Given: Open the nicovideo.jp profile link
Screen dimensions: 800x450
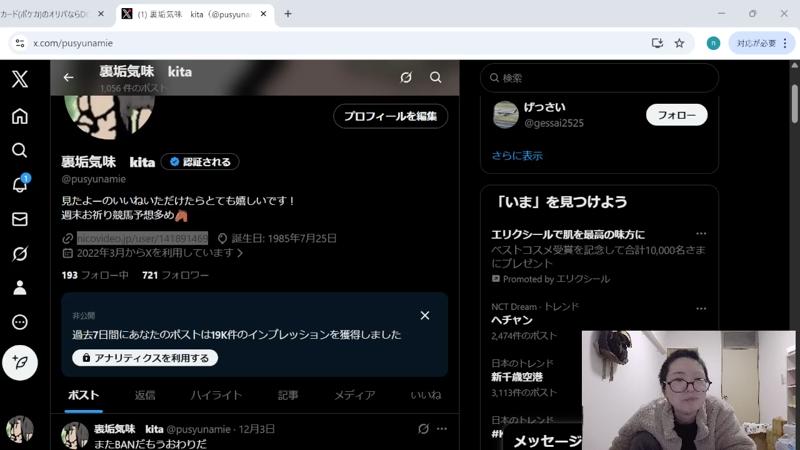Looking at the screenshot, I should [x=142, y=238].
